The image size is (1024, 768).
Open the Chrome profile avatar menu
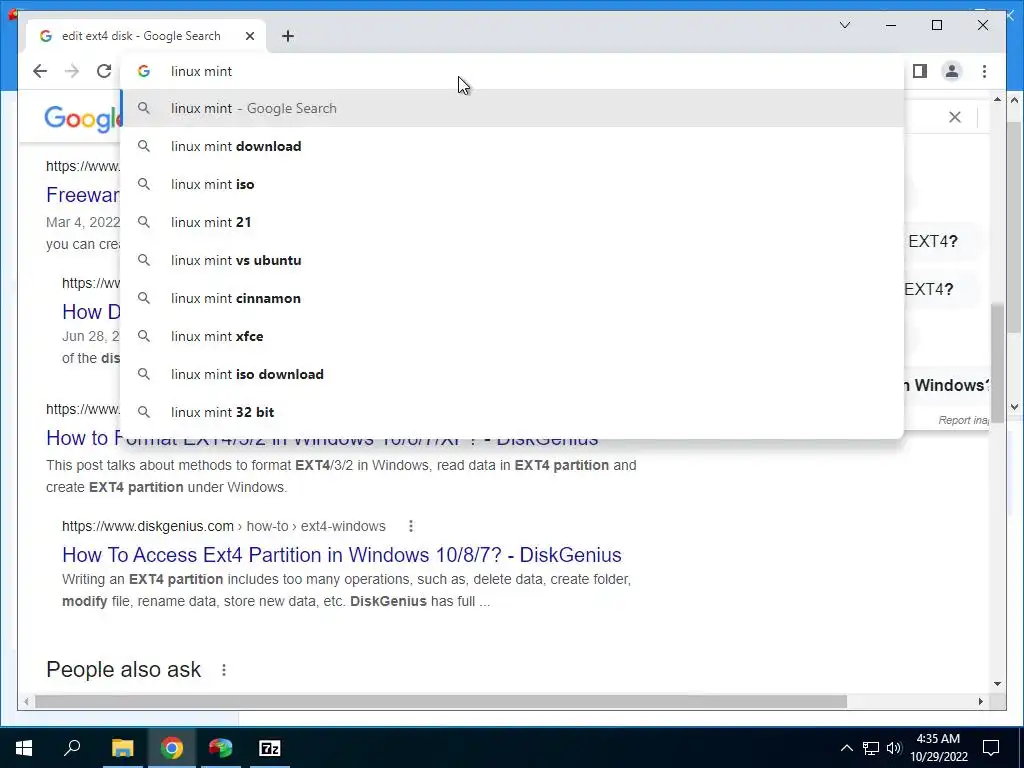(x=952, y=71)
